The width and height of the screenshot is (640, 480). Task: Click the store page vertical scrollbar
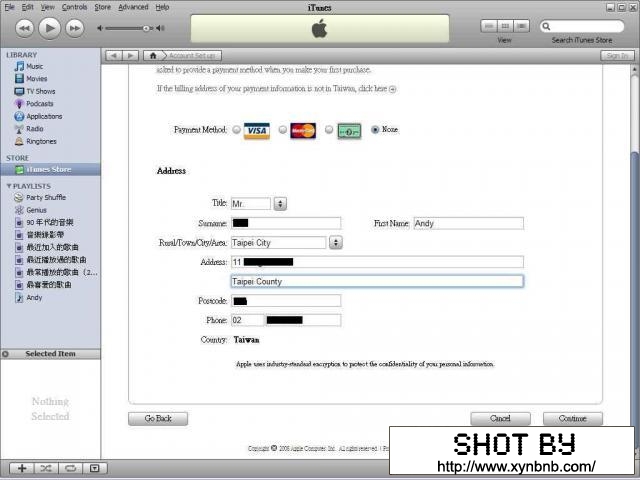[635, 261]
